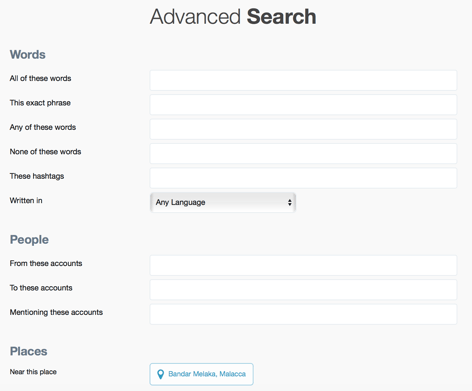Click the 'This exact phrase' label

40,103
